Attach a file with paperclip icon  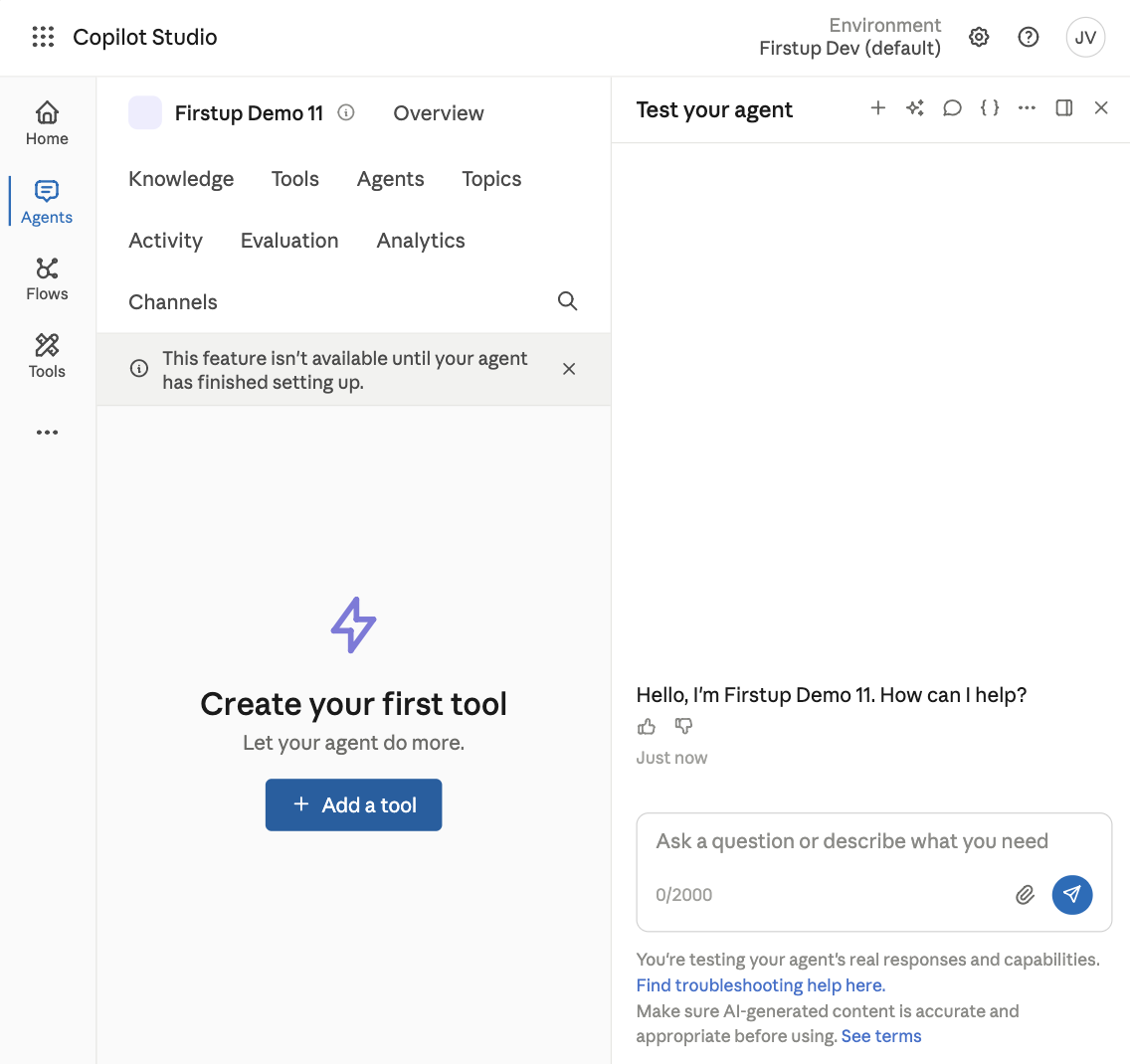pos(1025,895)
